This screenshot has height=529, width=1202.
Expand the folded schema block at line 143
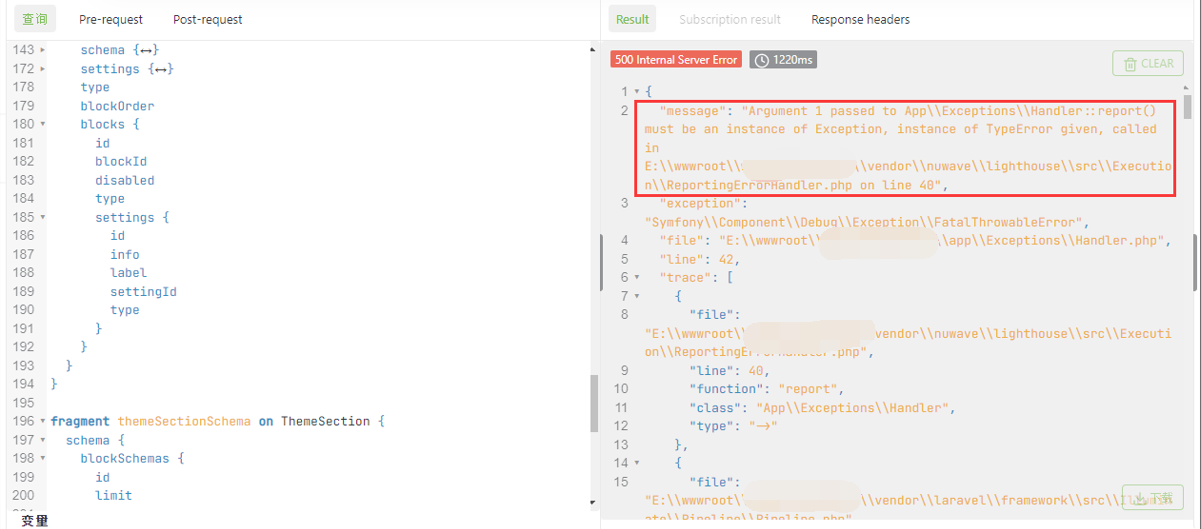coord(42,50)
